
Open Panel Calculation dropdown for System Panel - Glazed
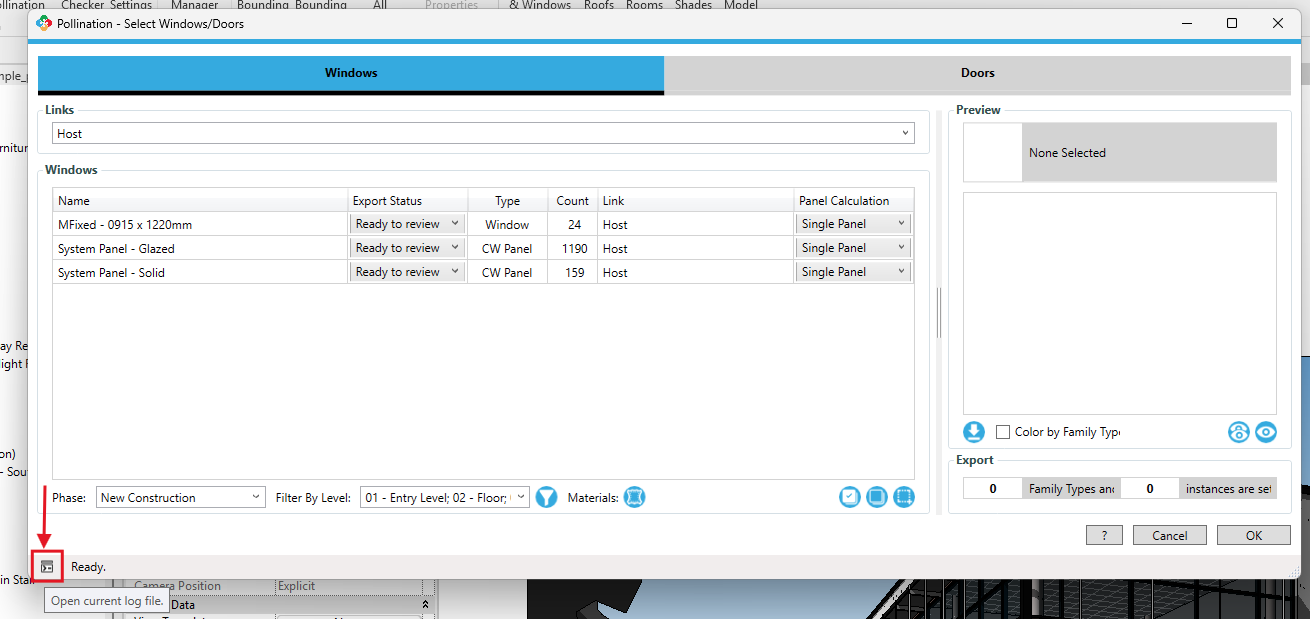click(x=853, y=248)
